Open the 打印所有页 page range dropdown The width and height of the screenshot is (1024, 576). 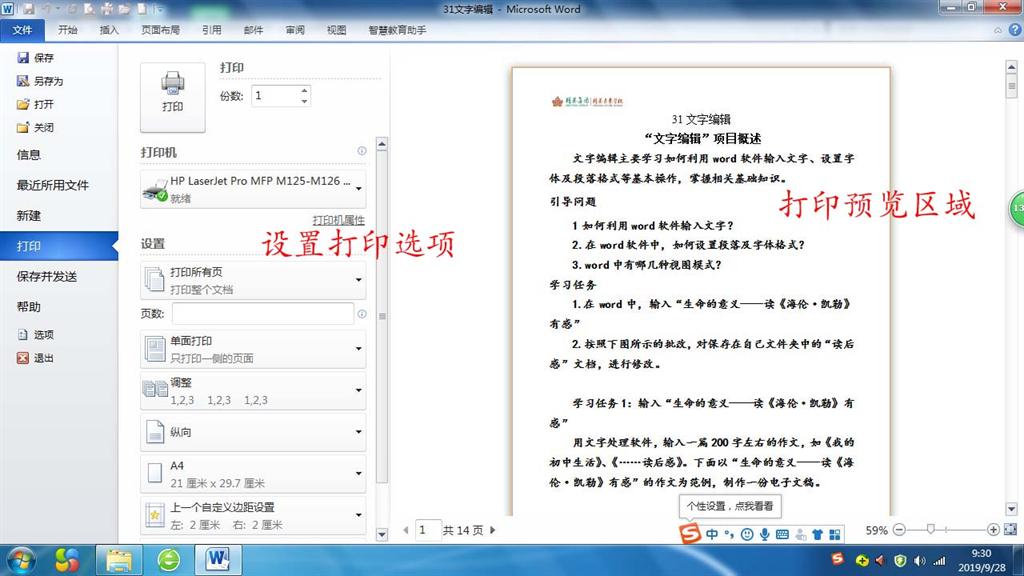359,280
